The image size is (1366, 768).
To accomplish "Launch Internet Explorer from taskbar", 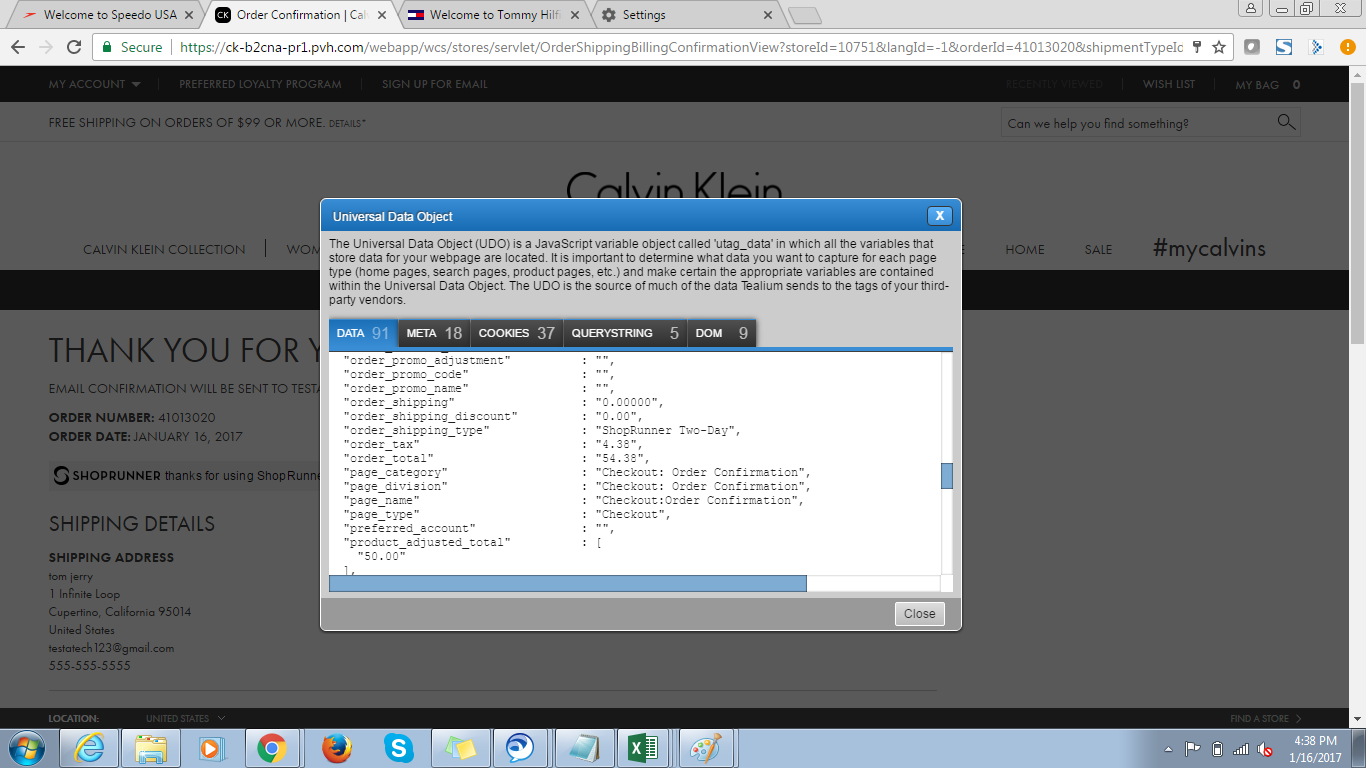I will [89, 748].
